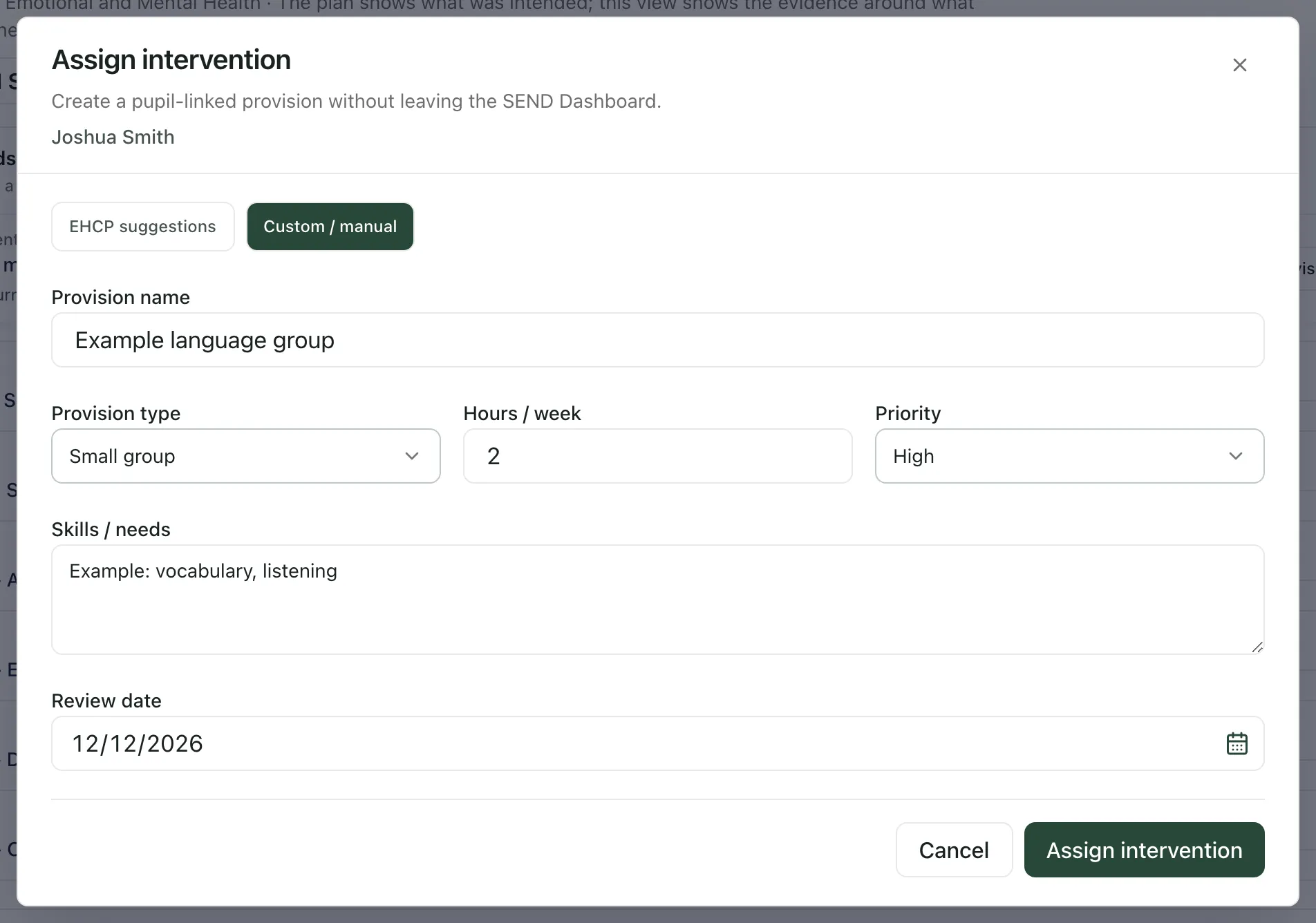Viewport: 1316px width, 923px height.
Task: Expand the Priority dropdown
Action: [1070, 456]
